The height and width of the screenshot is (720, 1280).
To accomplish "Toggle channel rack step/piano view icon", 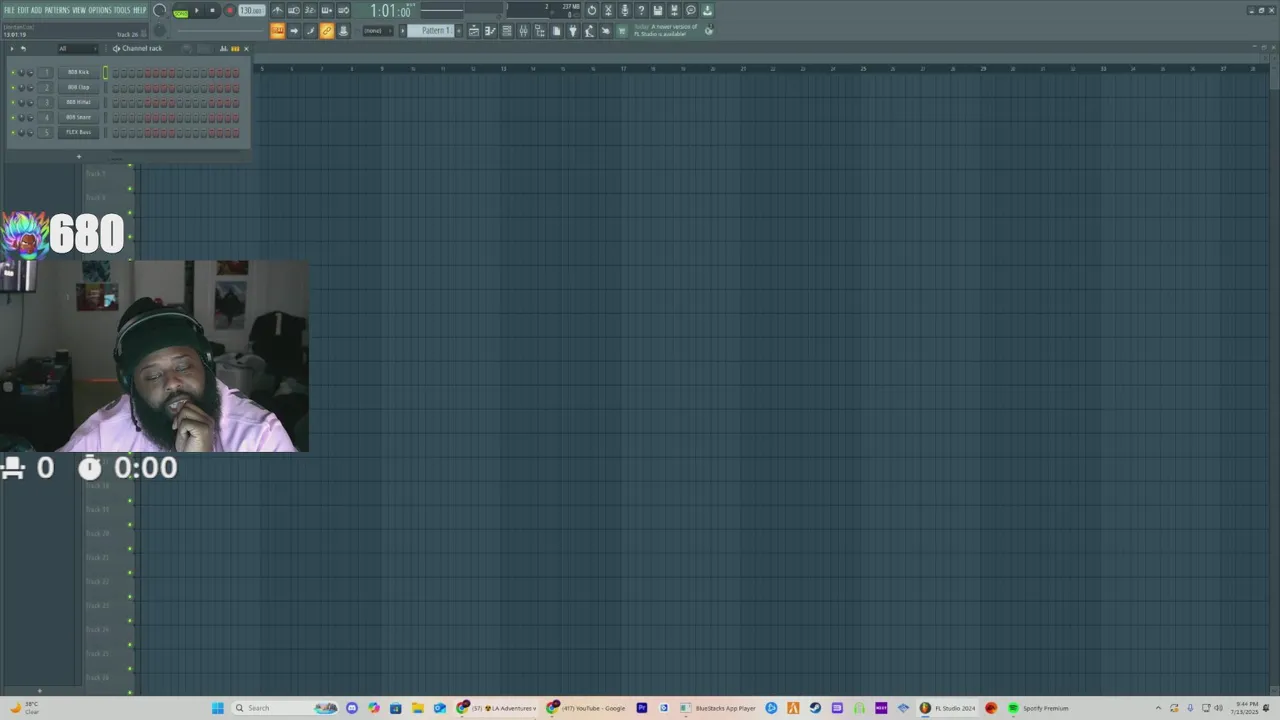I will coord(235,49).
